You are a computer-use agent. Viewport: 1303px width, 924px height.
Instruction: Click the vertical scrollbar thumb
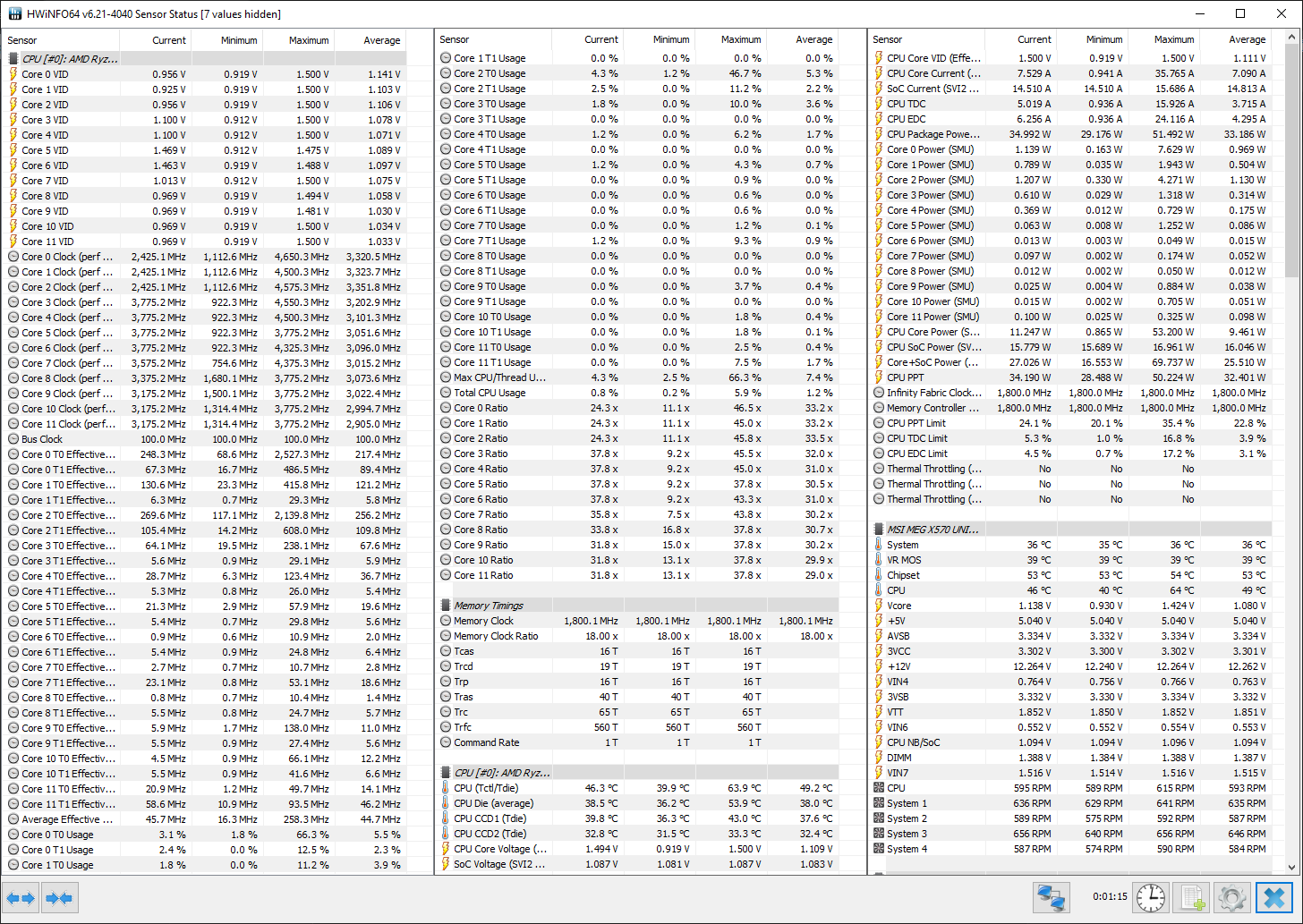coord(1292,161)
